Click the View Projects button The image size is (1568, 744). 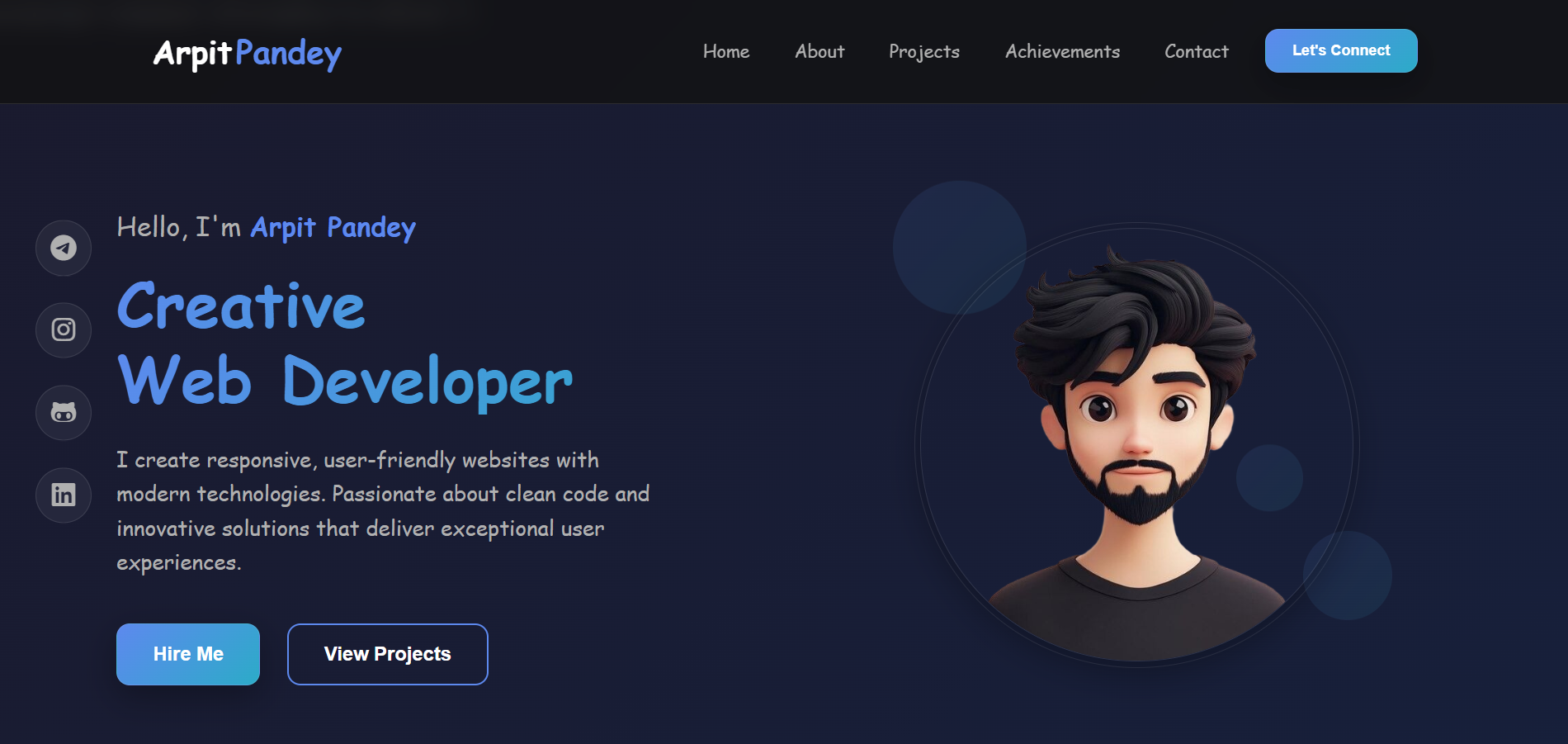click(x=387, y=654)
